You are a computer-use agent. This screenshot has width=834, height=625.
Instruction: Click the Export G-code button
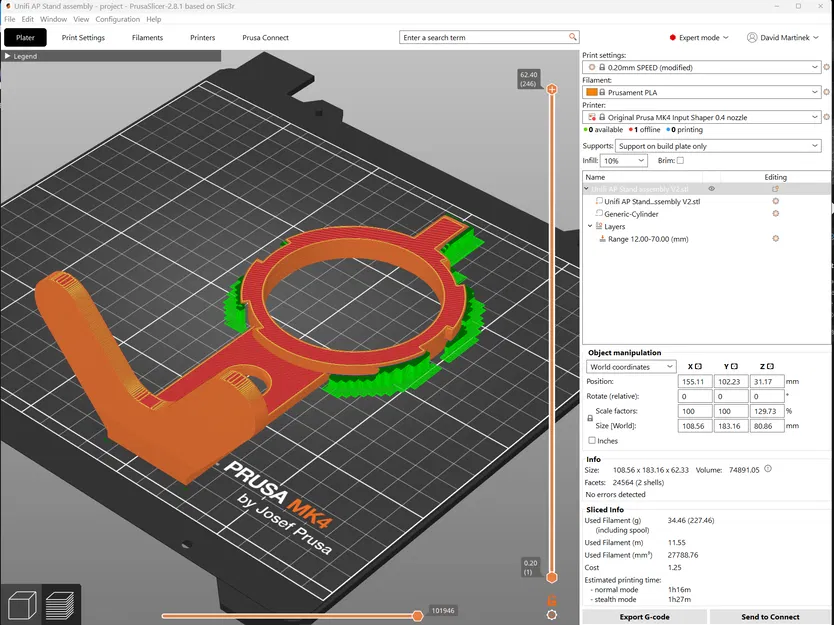[645, 616]
